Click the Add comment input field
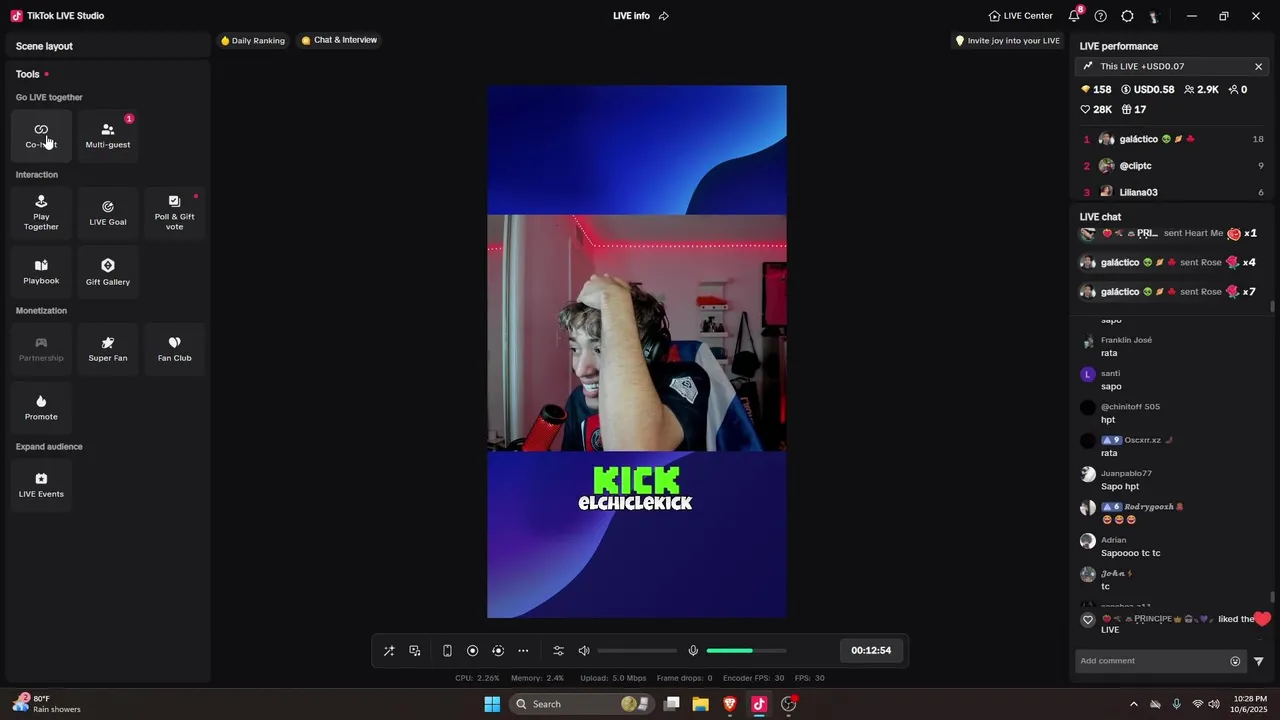This screenshot has width=1280, height=720. click(1152, 661)
